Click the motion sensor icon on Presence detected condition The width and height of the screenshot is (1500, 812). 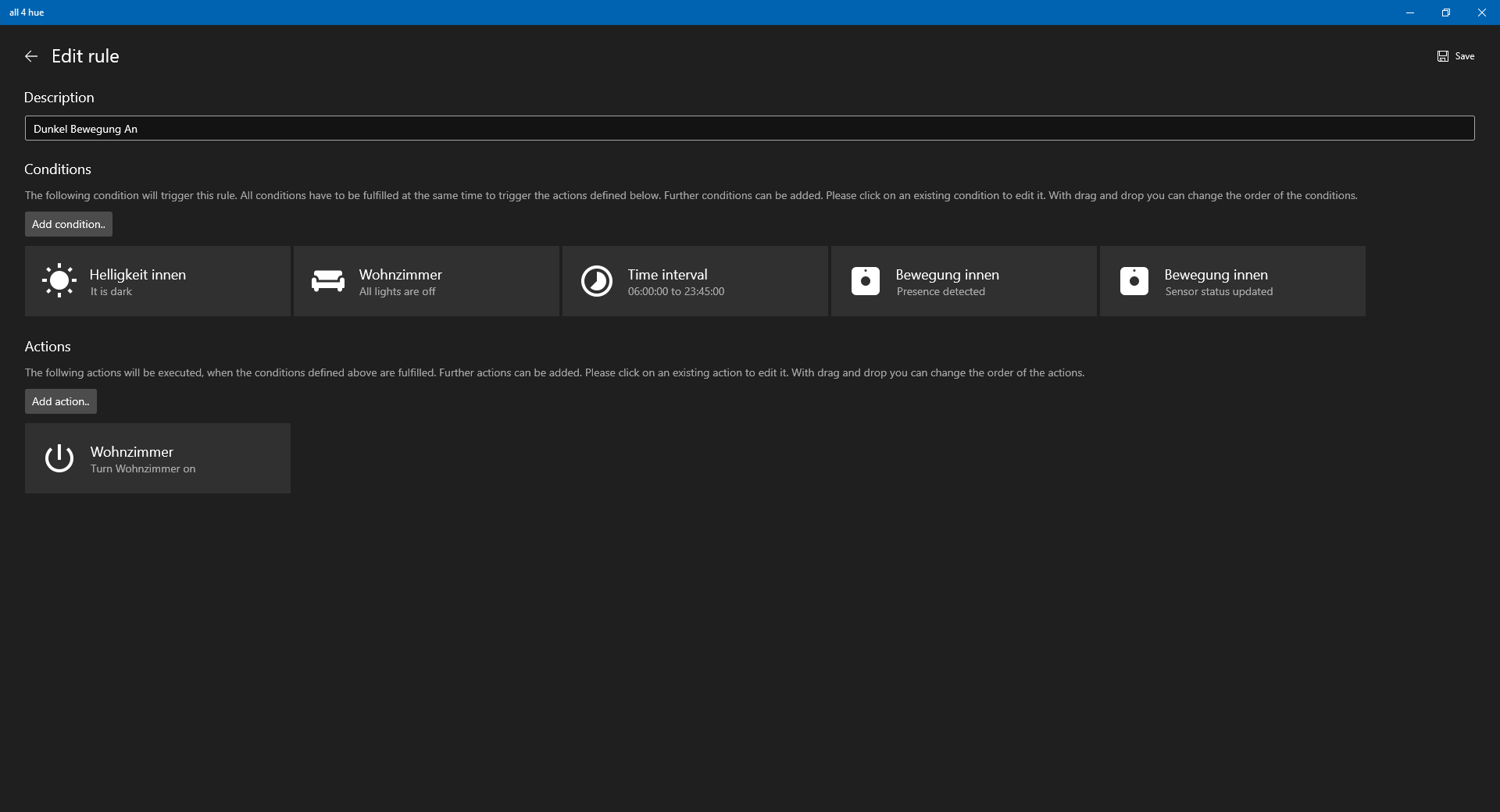(865, 281)
